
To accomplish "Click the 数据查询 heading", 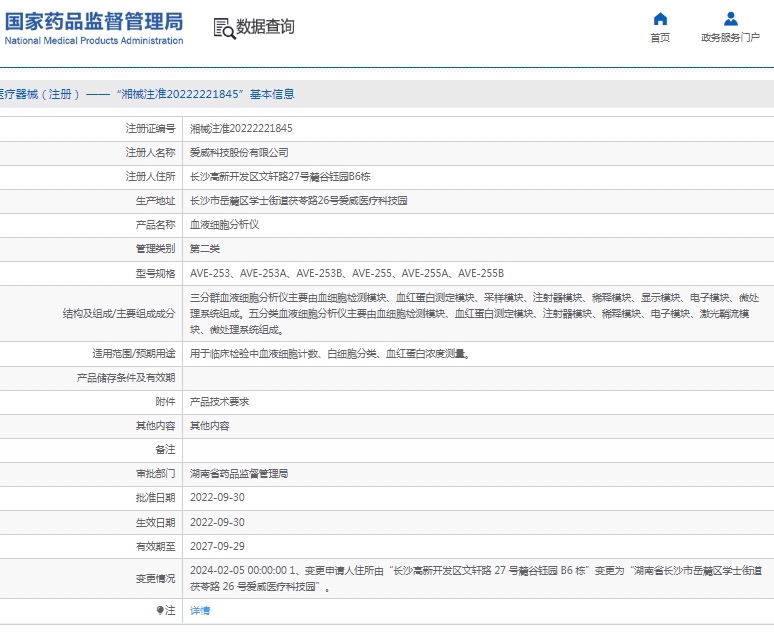I will coord(265,27).
